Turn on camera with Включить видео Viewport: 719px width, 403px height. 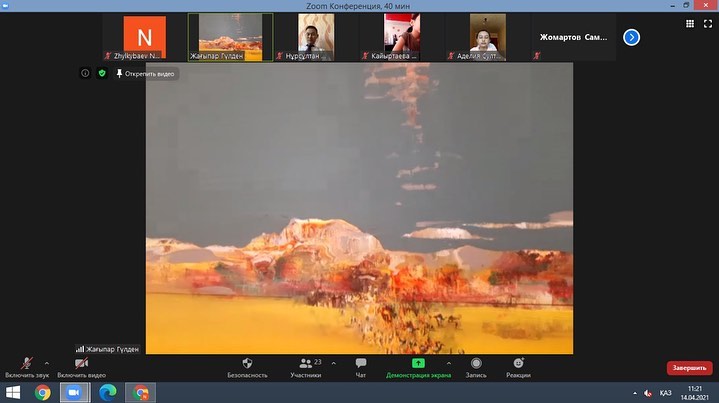tap(81, 368)
